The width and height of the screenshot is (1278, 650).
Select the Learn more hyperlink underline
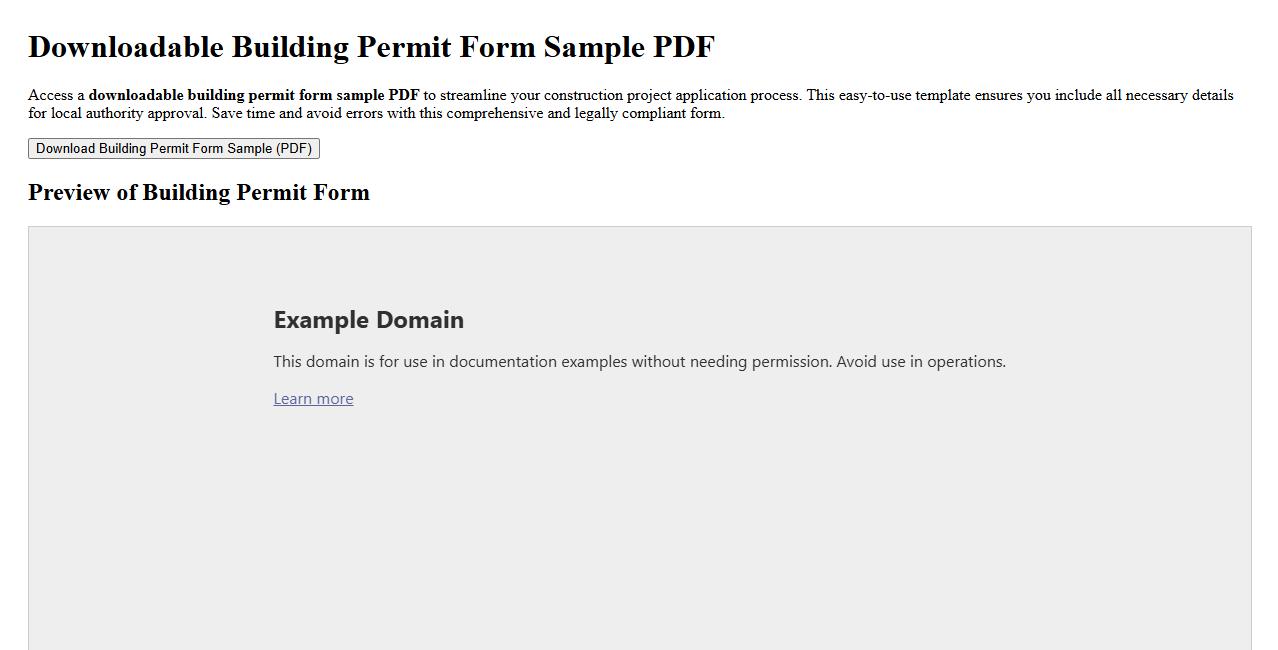[x=313, y=406]
